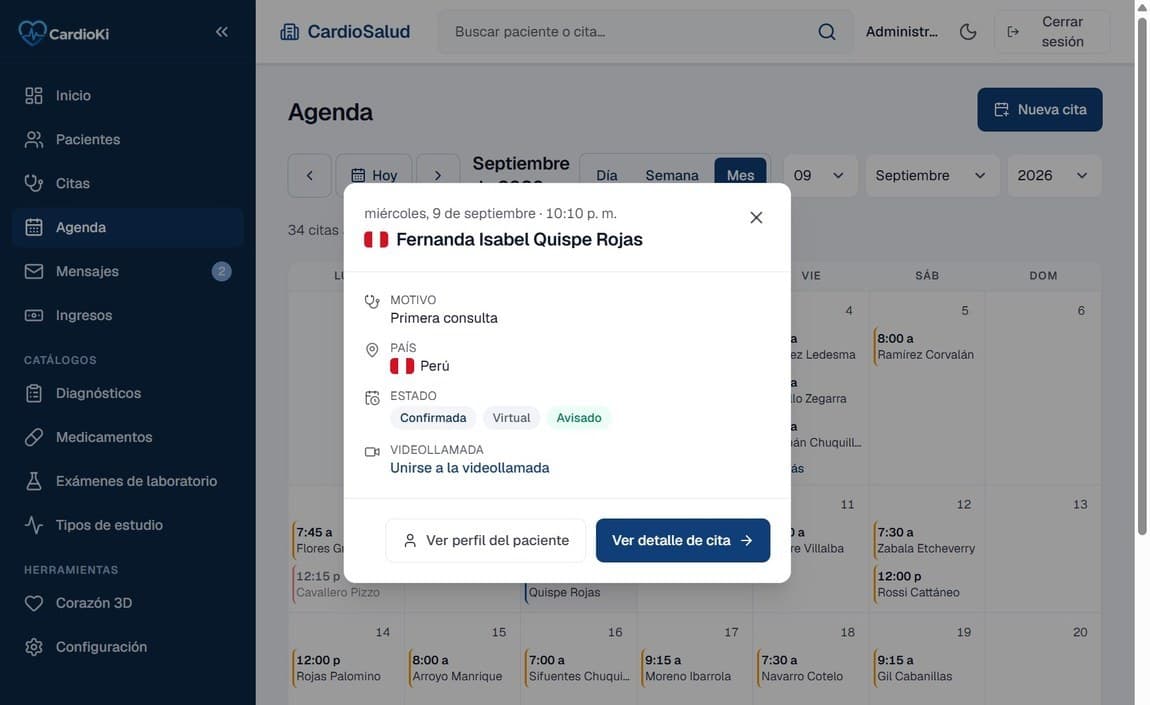Viewport: 1150px width, 705px height.
Task: Toggle dark mode moon icon
Action: [x=968, y=32]
